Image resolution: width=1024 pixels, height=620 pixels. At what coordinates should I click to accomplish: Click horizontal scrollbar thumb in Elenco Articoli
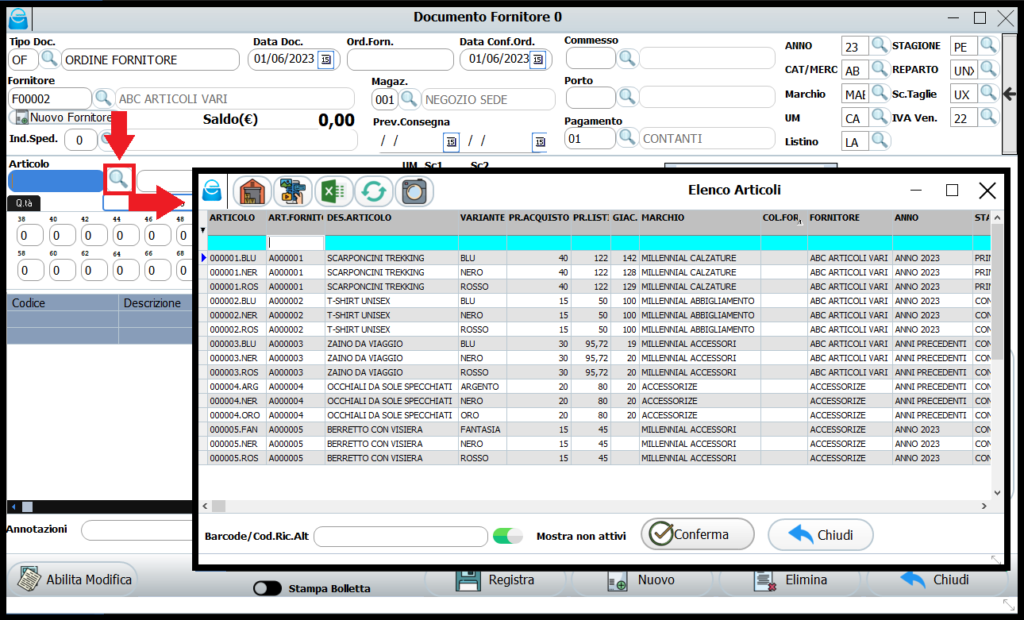point(218,506)
